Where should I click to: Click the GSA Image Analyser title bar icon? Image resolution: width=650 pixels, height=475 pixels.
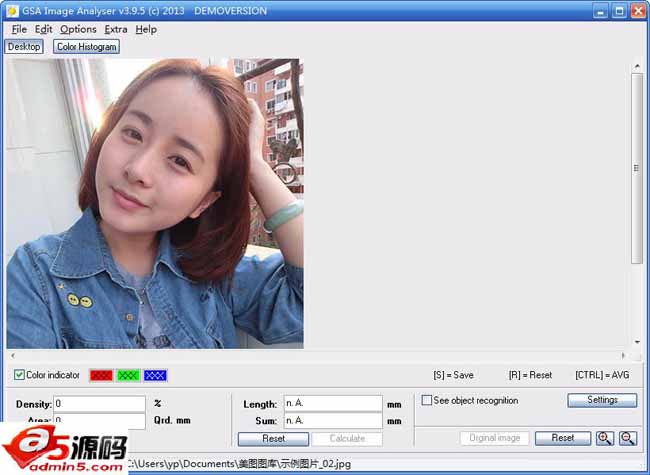[x=12, y=11]
